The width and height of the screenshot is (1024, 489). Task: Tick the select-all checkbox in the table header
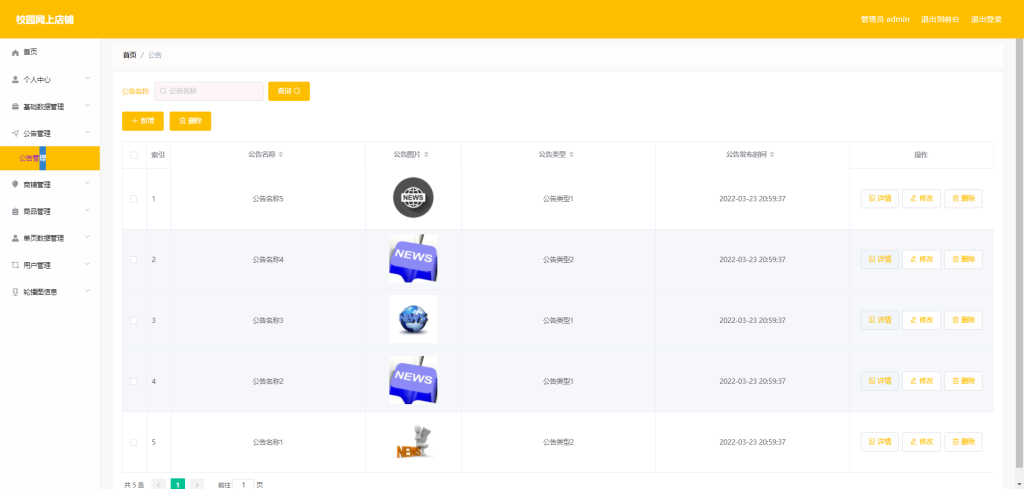tap(134, 155)
